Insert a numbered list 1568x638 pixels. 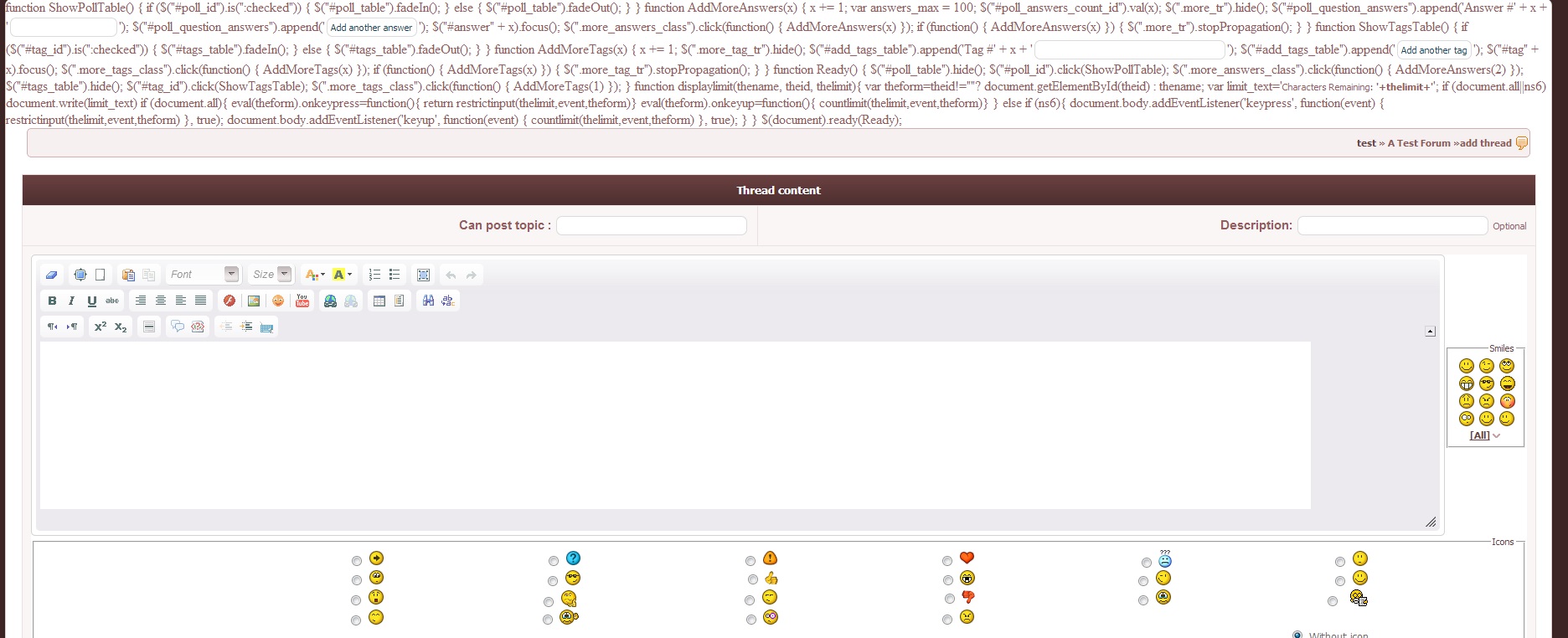[x=374, y=275]
